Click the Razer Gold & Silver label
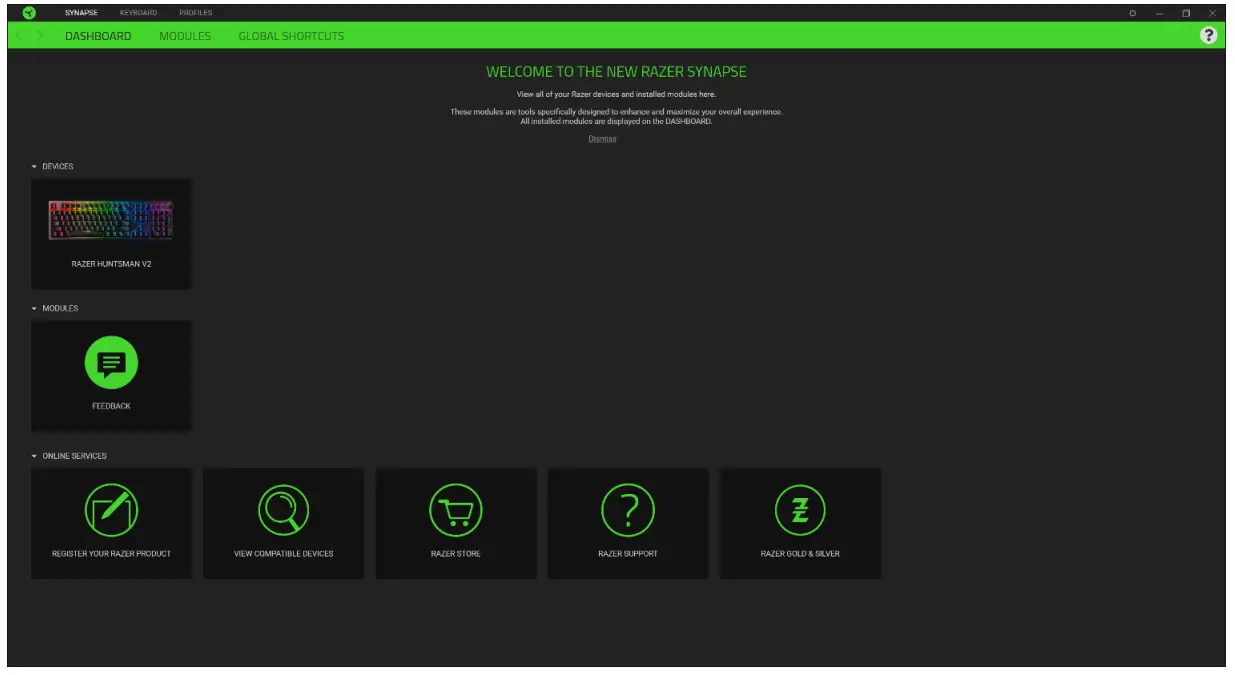Image resolution: width=1235 pixels, height=675 pixels. pyautogui.click(x=800, y=553)
